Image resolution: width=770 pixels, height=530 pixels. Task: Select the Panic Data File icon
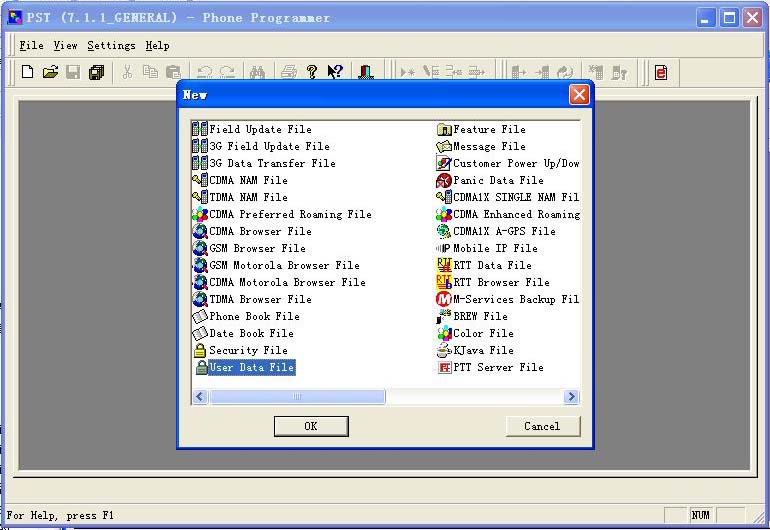[x=443, y=180]
